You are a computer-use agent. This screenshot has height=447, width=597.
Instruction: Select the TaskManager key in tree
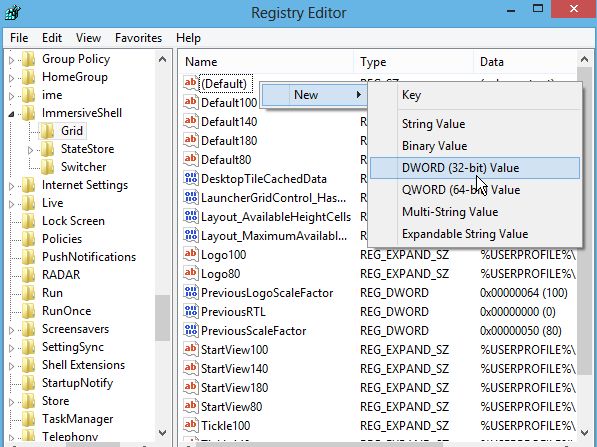click(x=78, y=419)
